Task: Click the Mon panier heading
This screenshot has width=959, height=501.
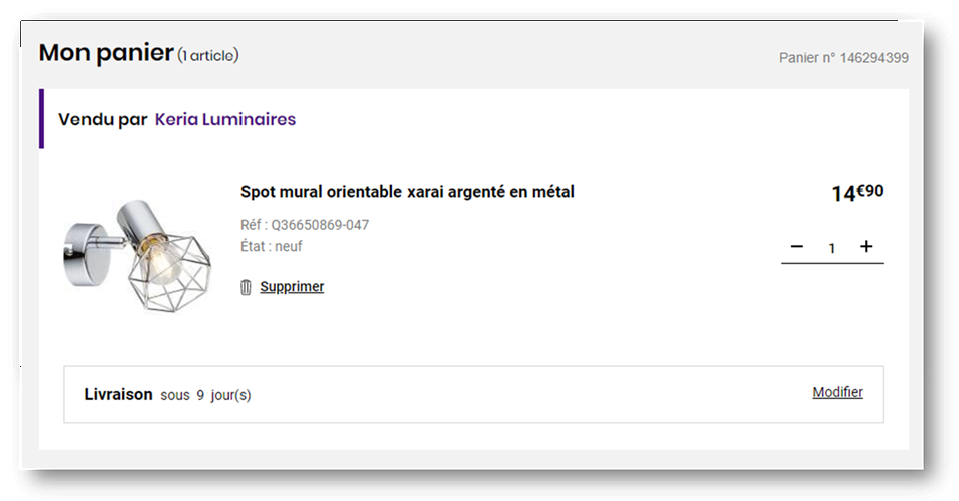Action: tap(106, 53)
